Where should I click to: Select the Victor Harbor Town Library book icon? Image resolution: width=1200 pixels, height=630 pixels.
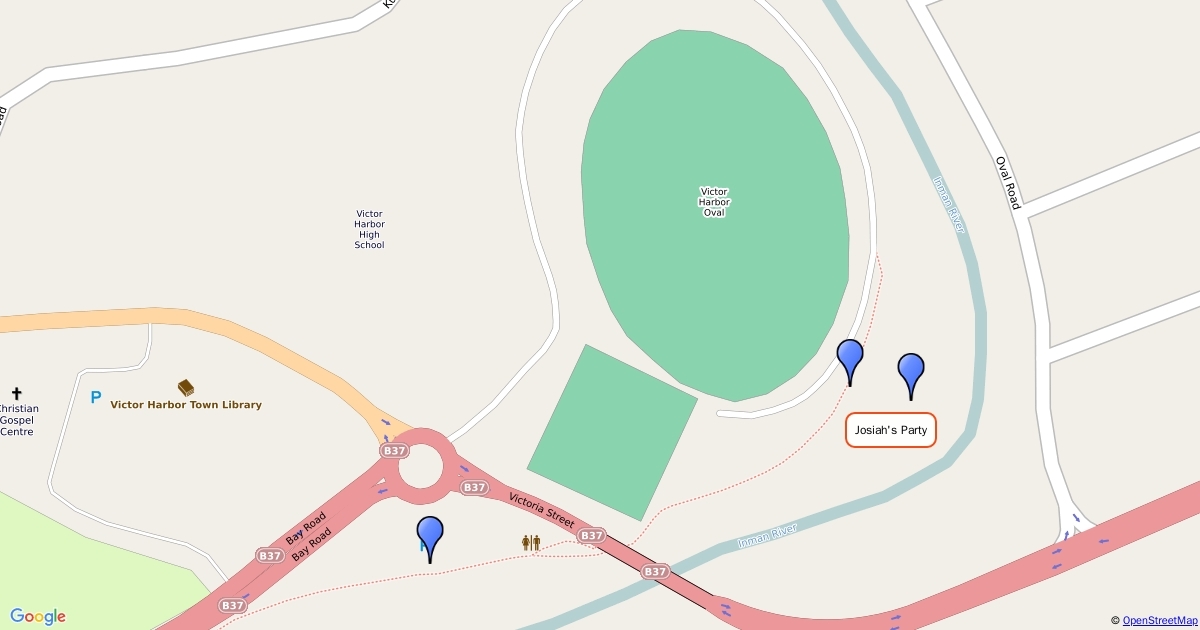186,387
